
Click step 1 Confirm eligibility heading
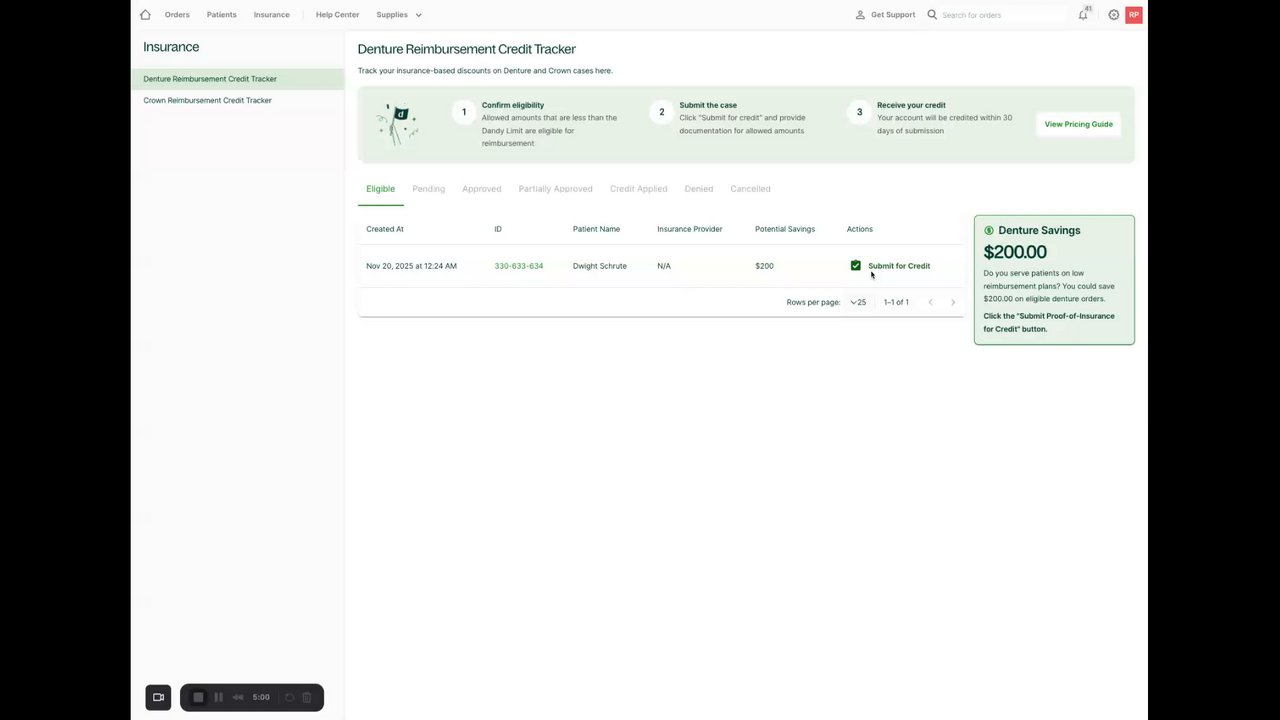[x=513, y=105]
